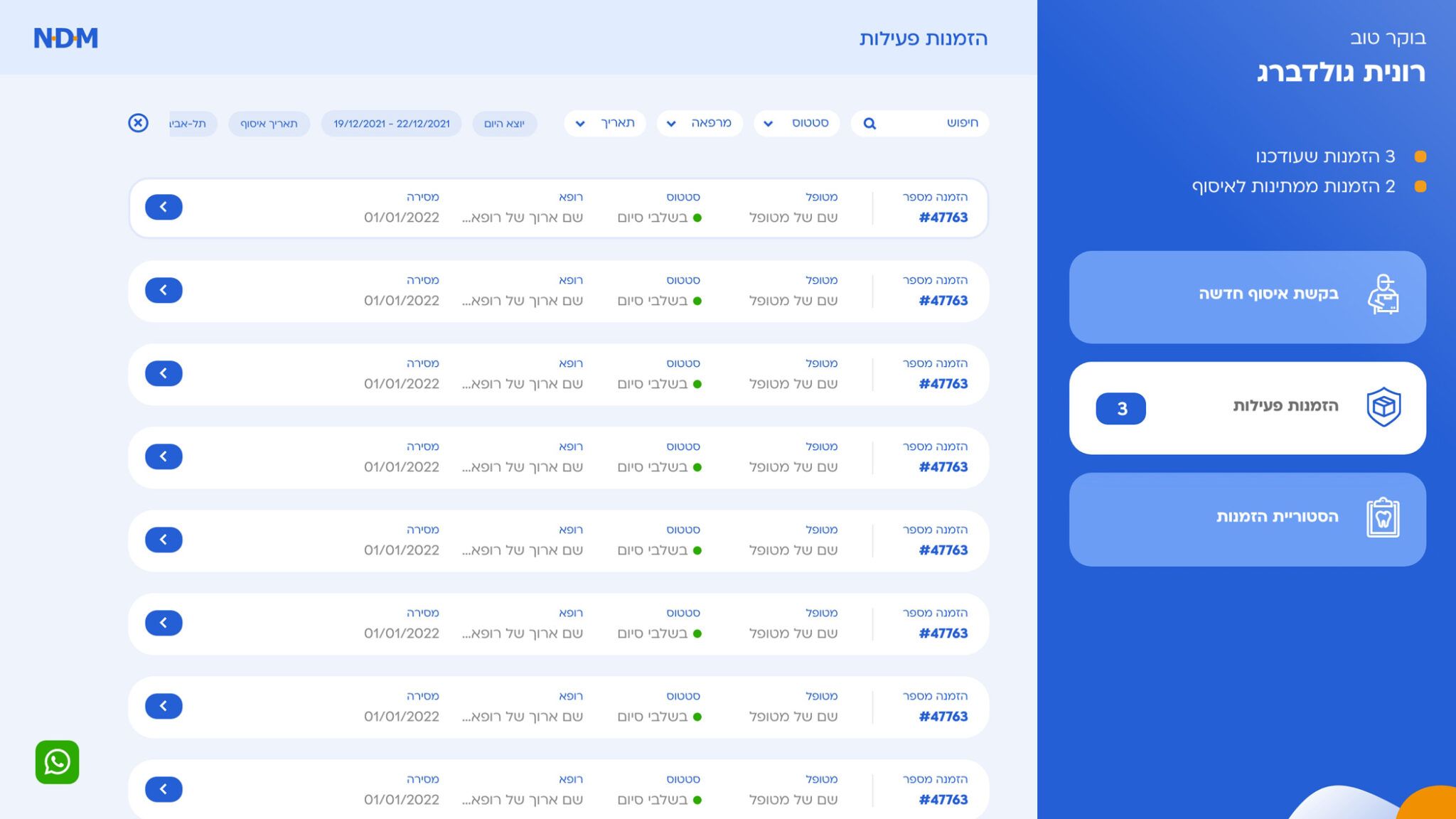The height and width of the screenshot is (819, 1456).
Task: Click the NDM logo
Action: click(x=66, y=38)
